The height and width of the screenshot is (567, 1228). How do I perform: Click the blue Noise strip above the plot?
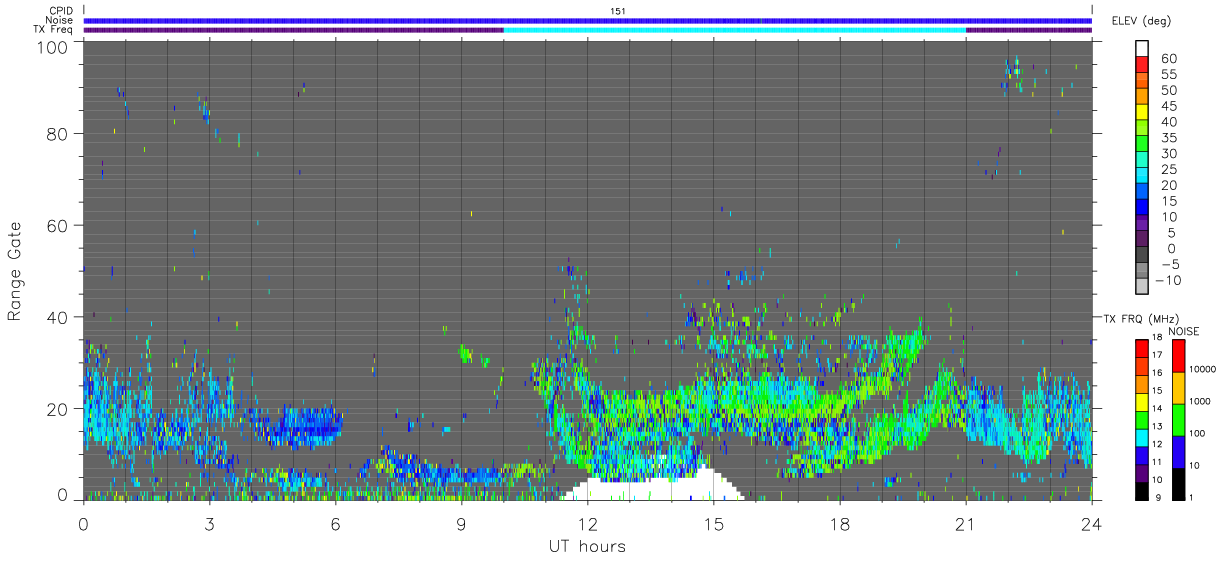pos(588,20)
